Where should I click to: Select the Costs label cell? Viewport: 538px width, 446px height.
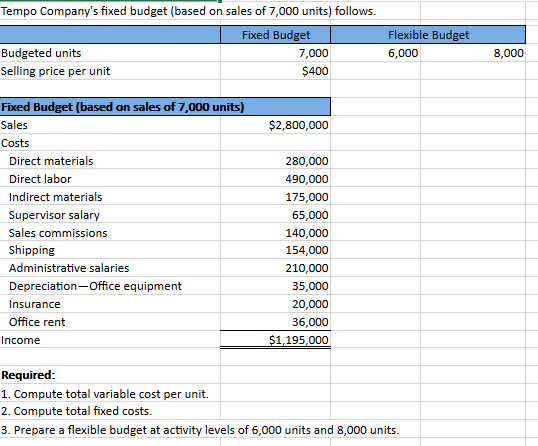(110, 143)
